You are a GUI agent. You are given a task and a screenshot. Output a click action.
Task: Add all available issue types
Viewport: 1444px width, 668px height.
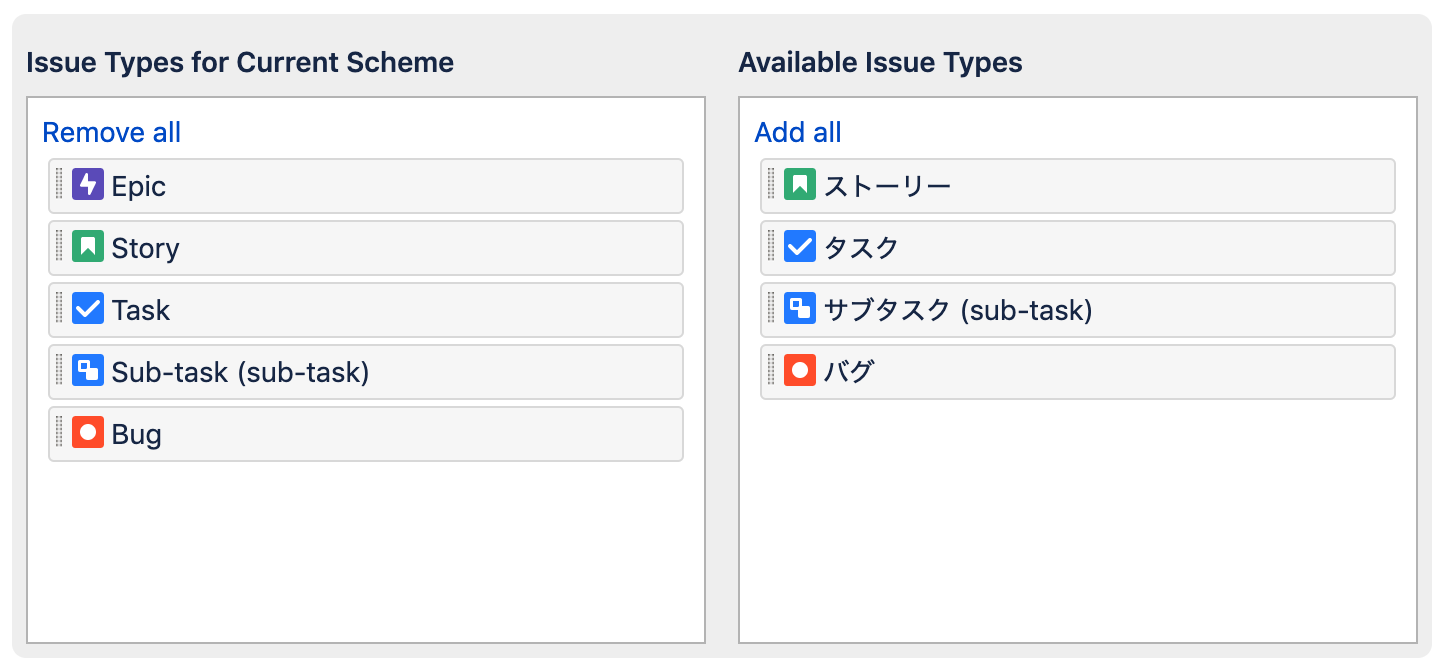[x=797, y=132]
